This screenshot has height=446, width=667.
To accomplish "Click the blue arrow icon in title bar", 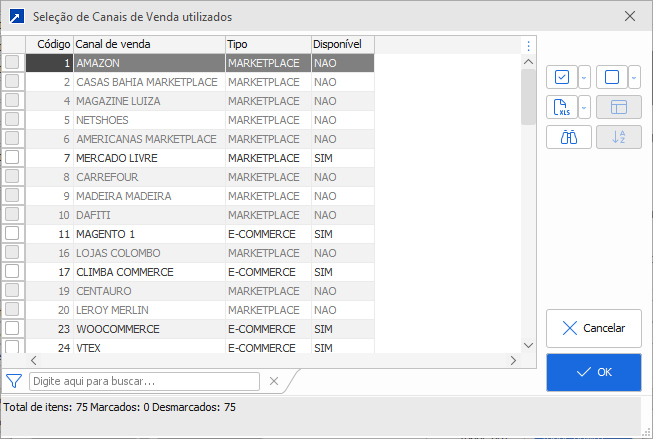I will 17,17.
